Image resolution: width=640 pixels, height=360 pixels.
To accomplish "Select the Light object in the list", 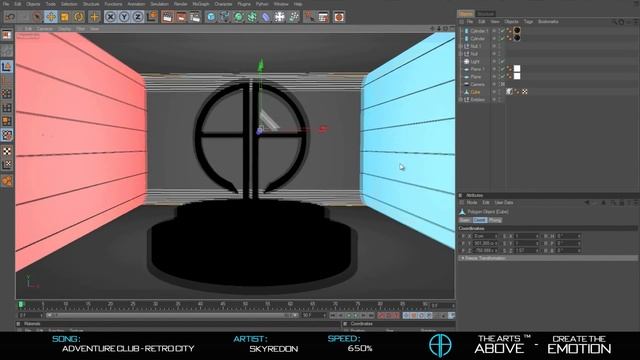I will [475, 62].
